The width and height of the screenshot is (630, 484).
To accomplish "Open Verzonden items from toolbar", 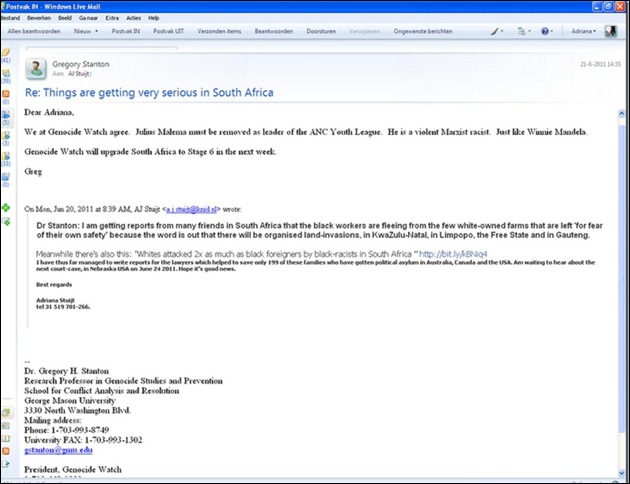I will [x=219, y=31].
